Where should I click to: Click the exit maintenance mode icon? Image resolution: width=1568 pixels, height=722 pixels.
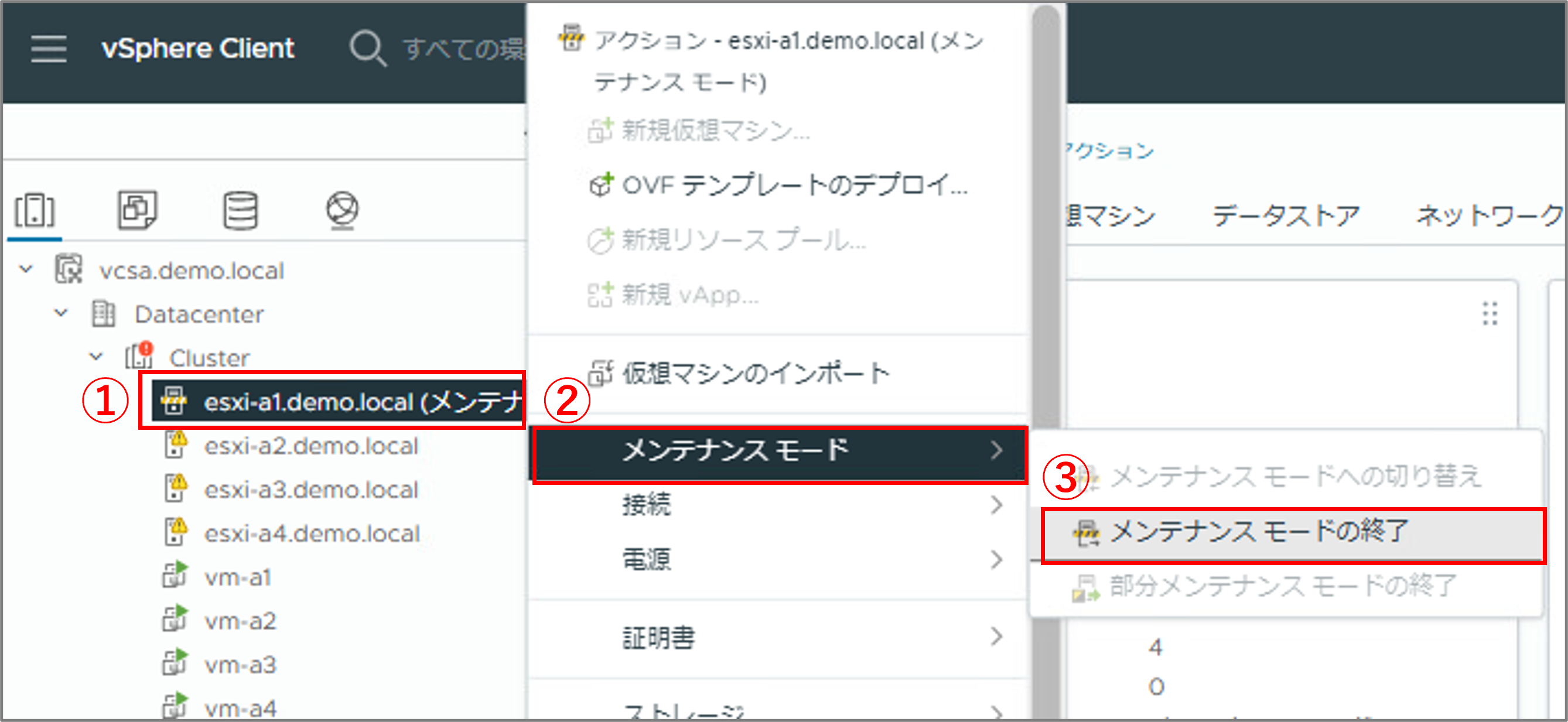tap(1087, 533)
